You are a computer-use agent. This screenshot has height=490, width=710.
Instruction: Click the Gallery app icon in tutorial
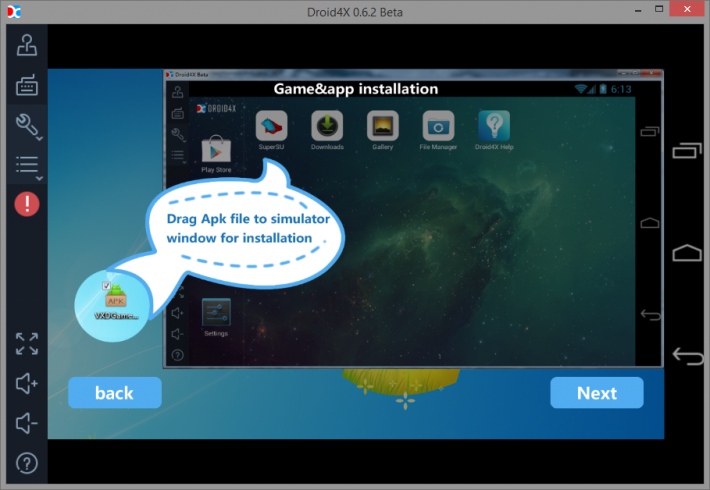tap(383, 126)
